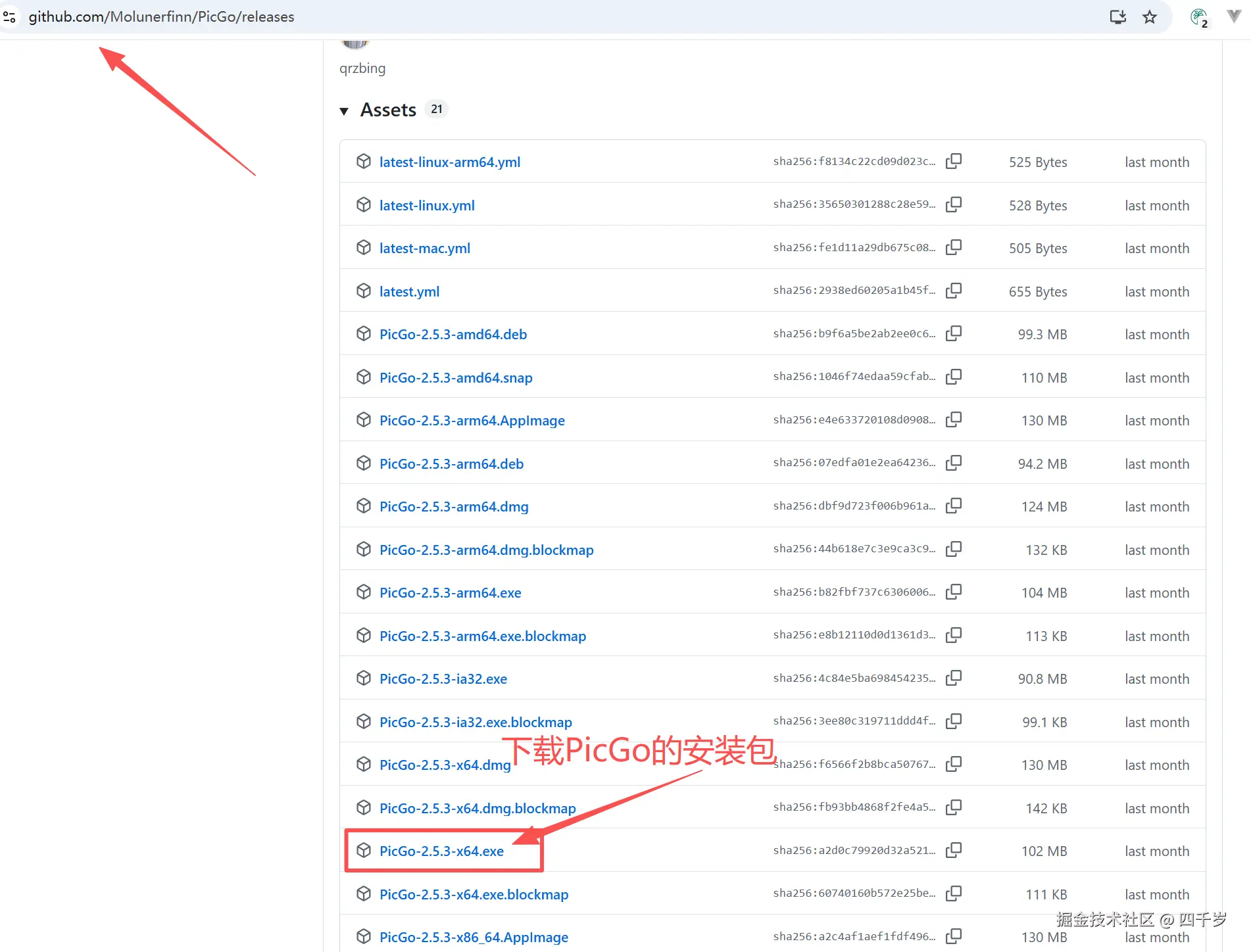Download PicGo-2.5.3-ia32.exe.blockmap

tap(476, 722)
